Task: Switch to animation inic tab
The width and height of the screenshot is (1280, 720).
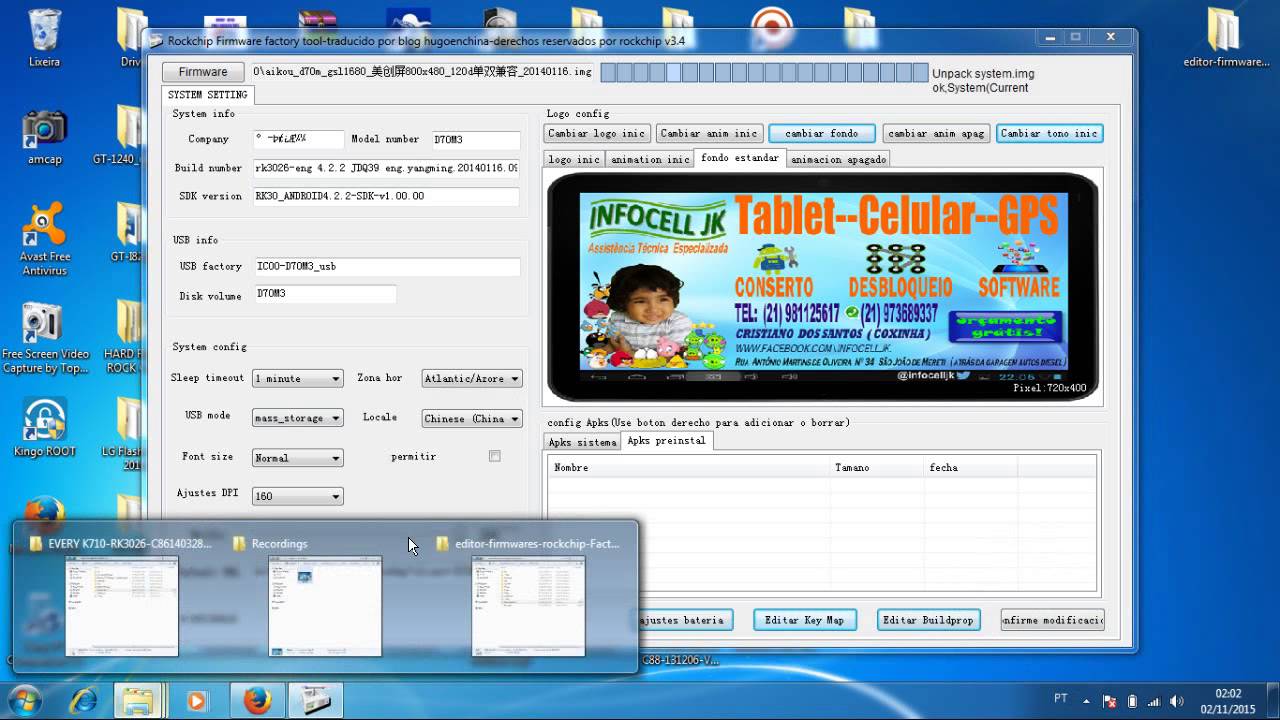Action: point(650,159)
